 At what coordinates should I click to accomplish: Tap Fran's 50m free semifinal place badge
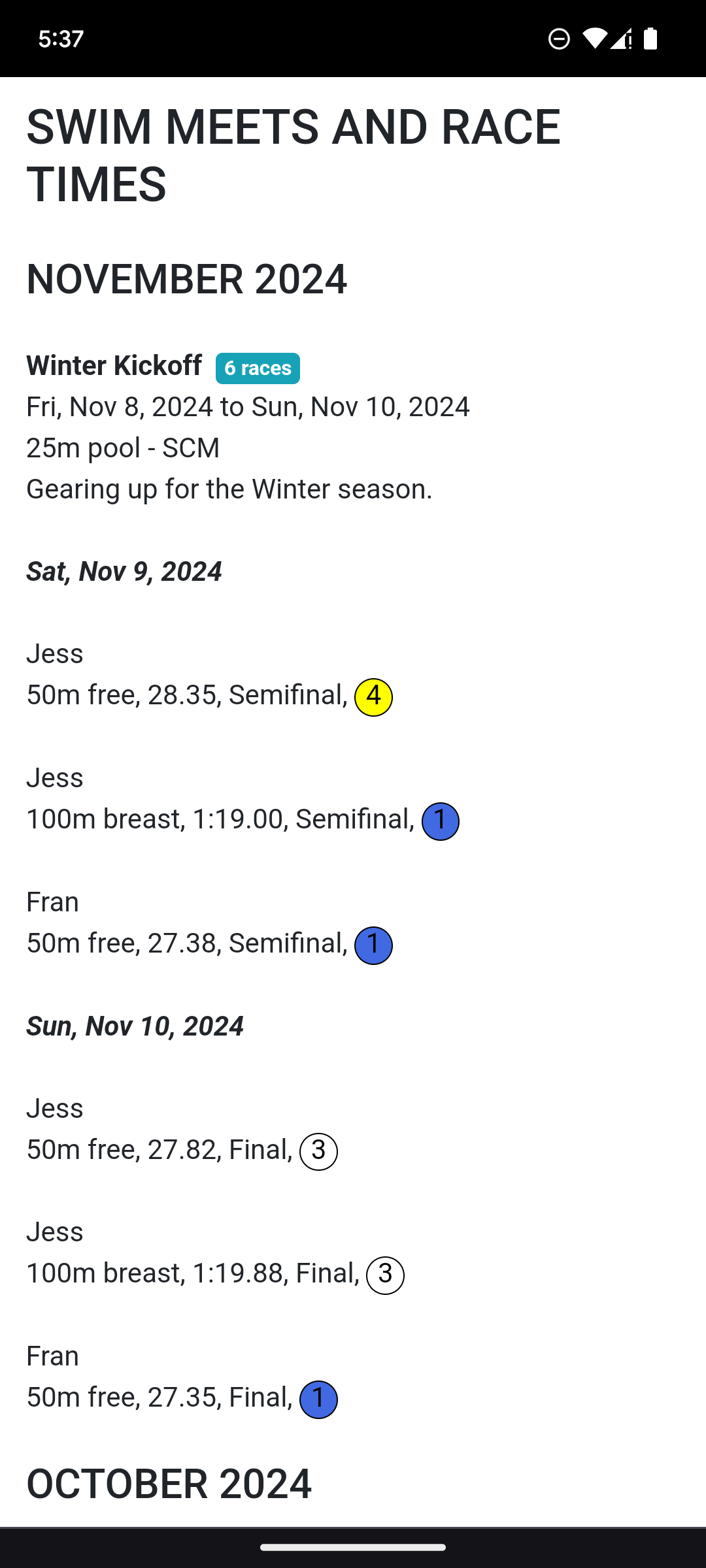[x=373, y=945]
